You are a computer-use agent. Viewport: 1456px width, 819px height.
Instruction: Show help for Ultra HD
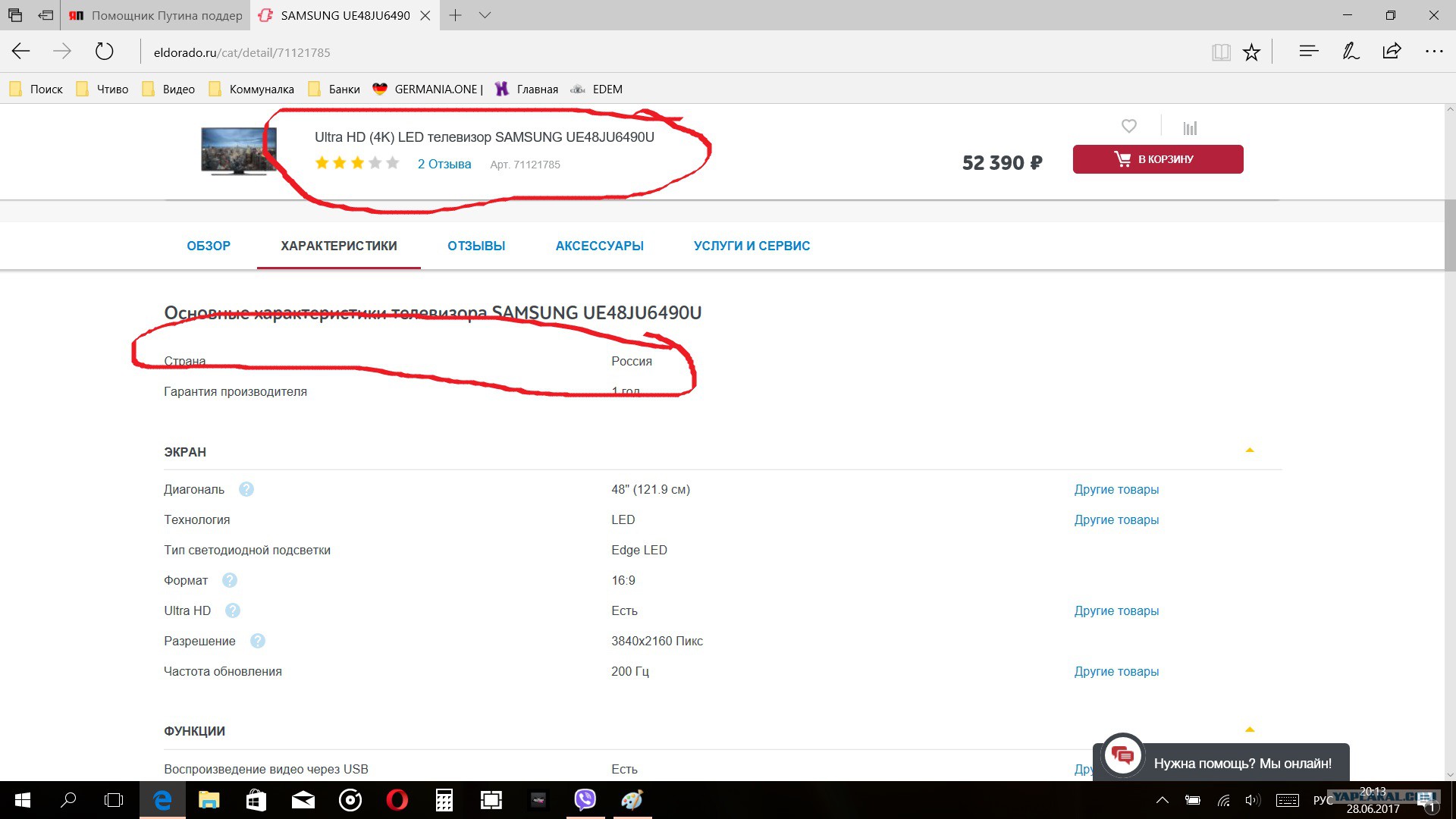click(233, 610)
